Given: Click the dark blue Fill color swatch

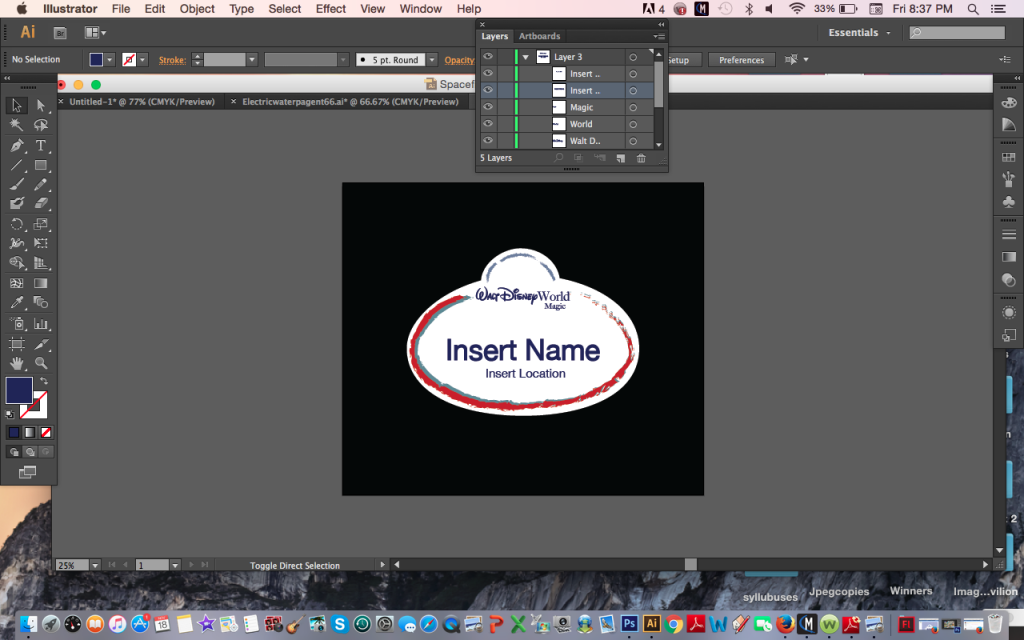Looking at the screenshot, I should coord(19,390).
